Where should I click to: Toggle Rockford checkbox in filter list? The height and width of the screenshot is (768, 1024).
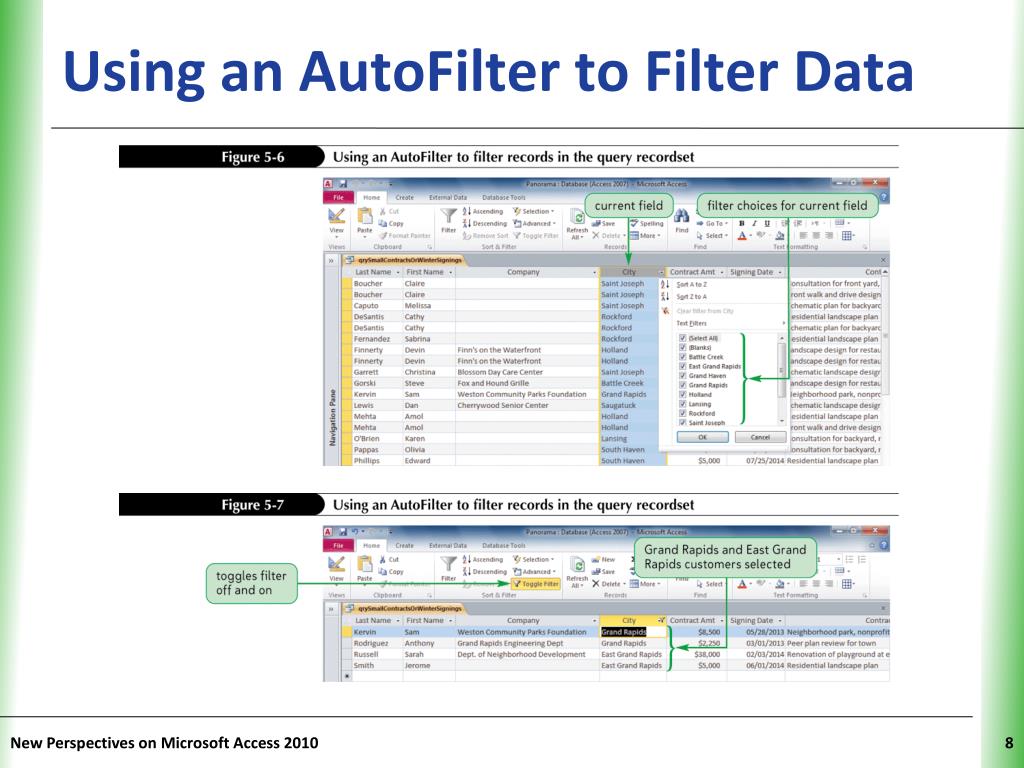pyautogui.click(x=682, y=413)
